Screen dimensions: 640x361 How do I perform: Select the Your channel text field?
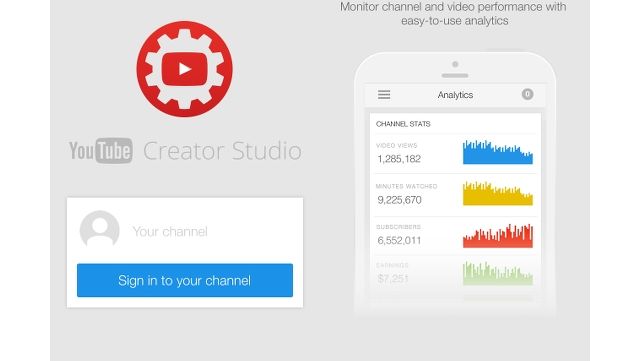pos(170,232)
